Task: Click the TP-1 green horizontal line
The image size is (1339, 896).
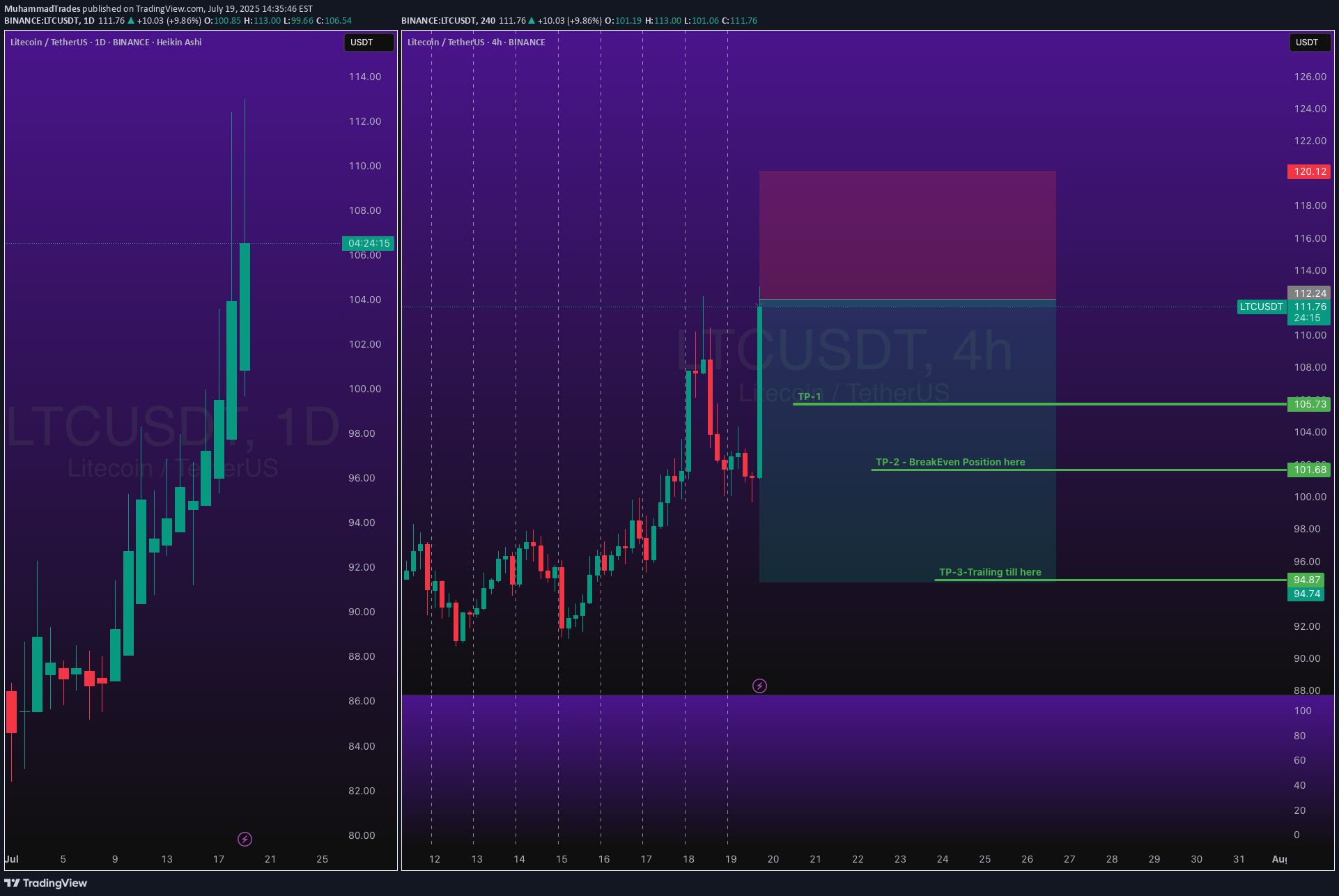Action: coord(1039,404)
